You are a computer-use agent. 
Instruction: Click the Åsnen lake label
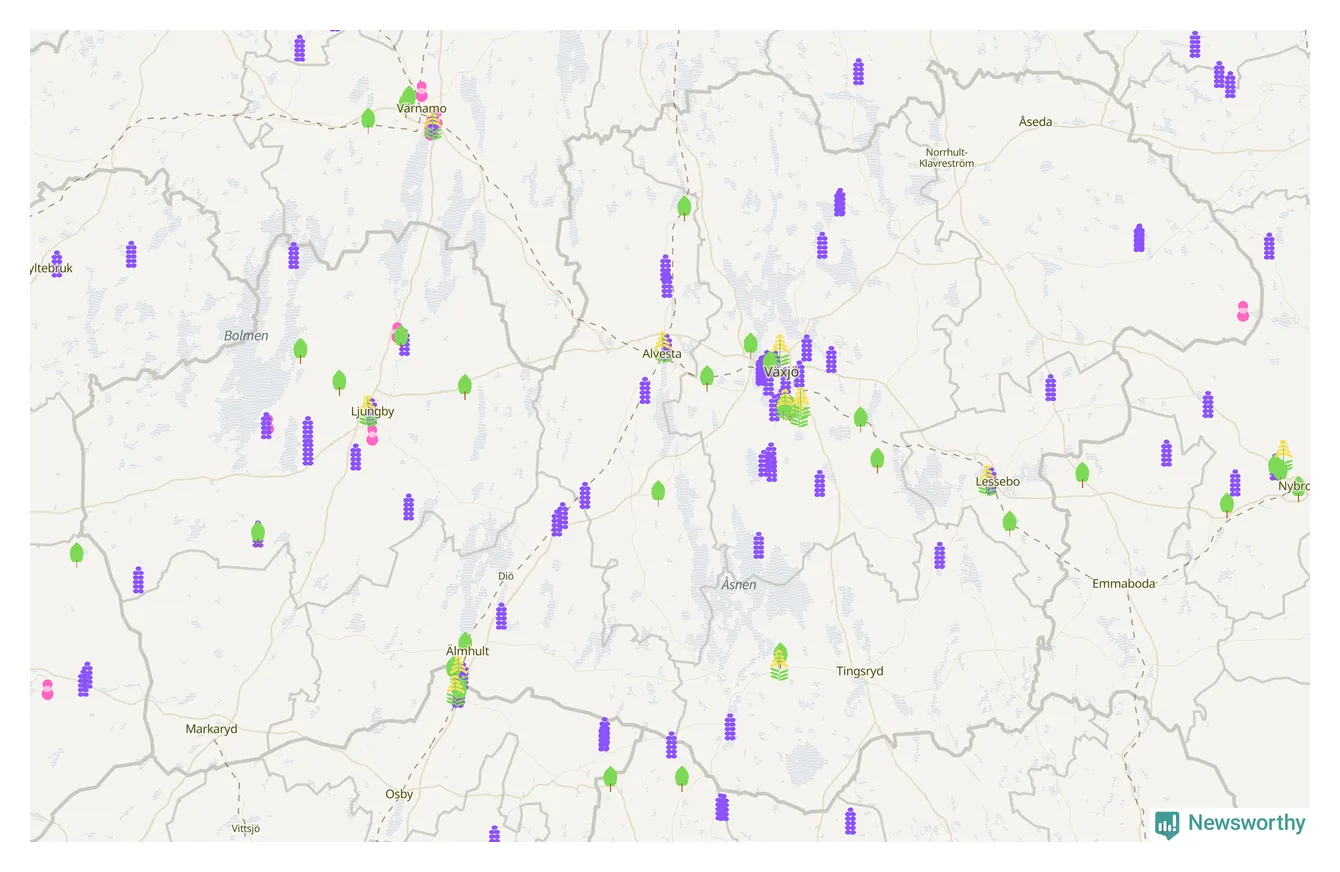[739, 584]
